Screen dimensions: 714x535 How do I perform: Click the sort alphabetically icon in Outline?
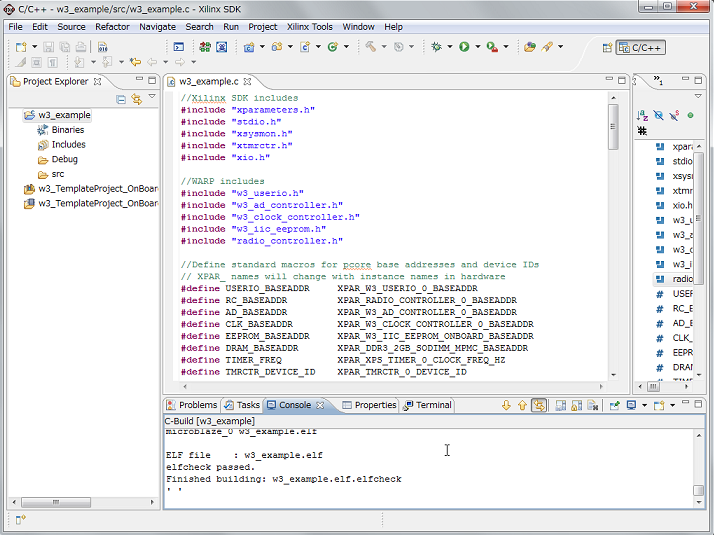pos(643,116)
